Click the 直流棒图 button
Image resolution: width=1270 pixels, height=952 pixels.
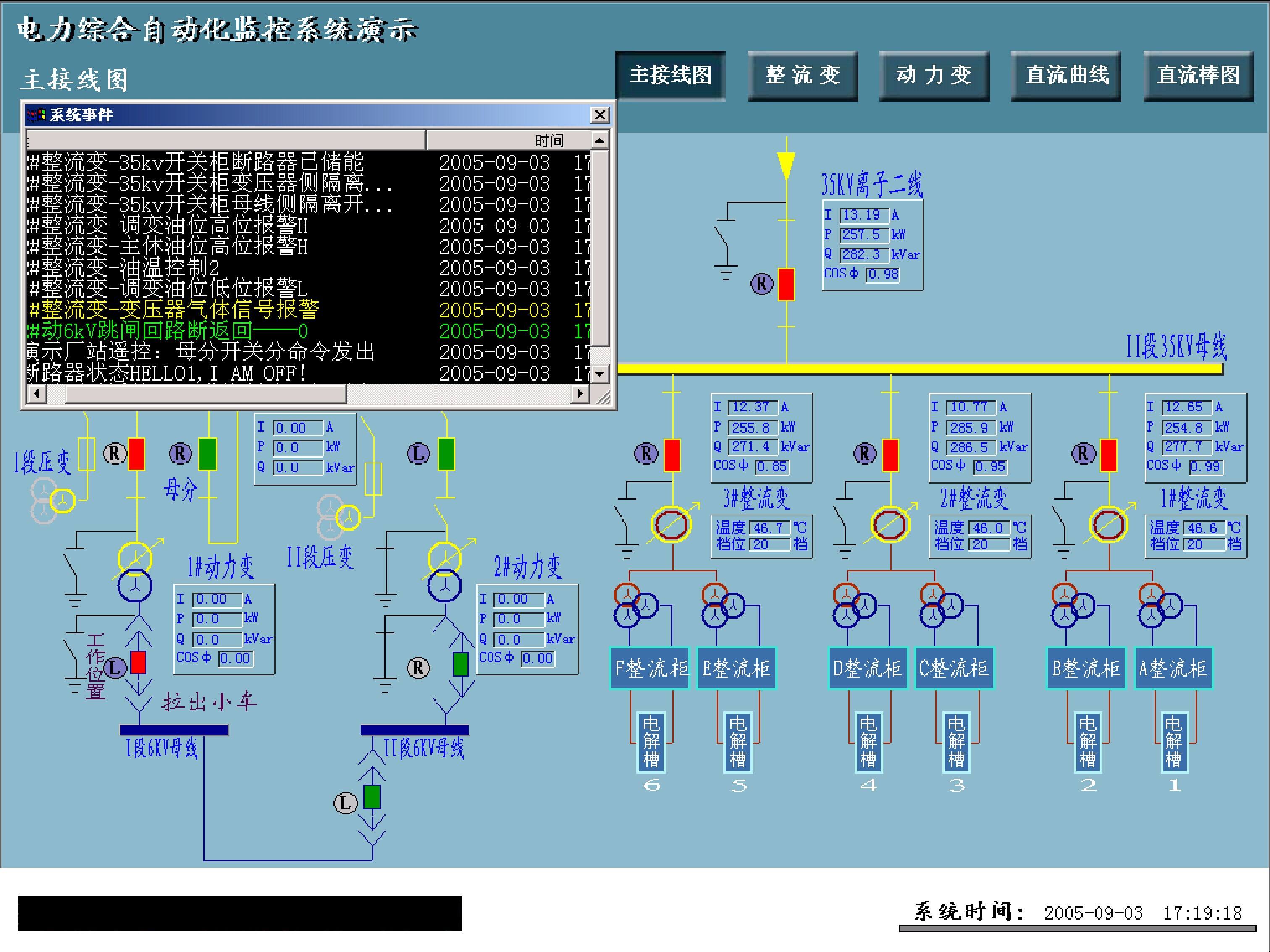(1195, 72)
